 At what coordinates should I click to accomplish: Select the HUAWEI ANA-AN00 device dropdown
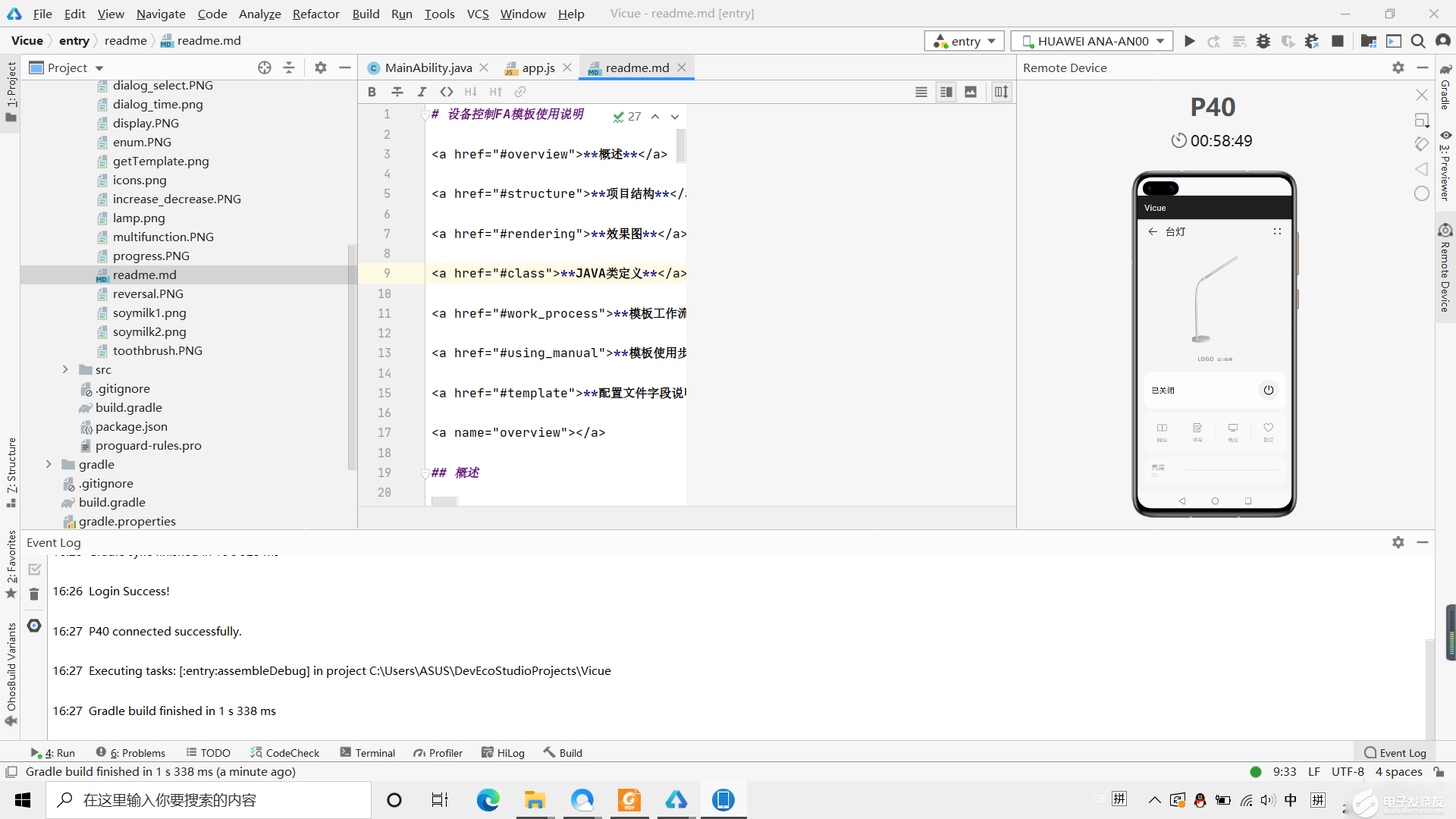point(1091,40)
